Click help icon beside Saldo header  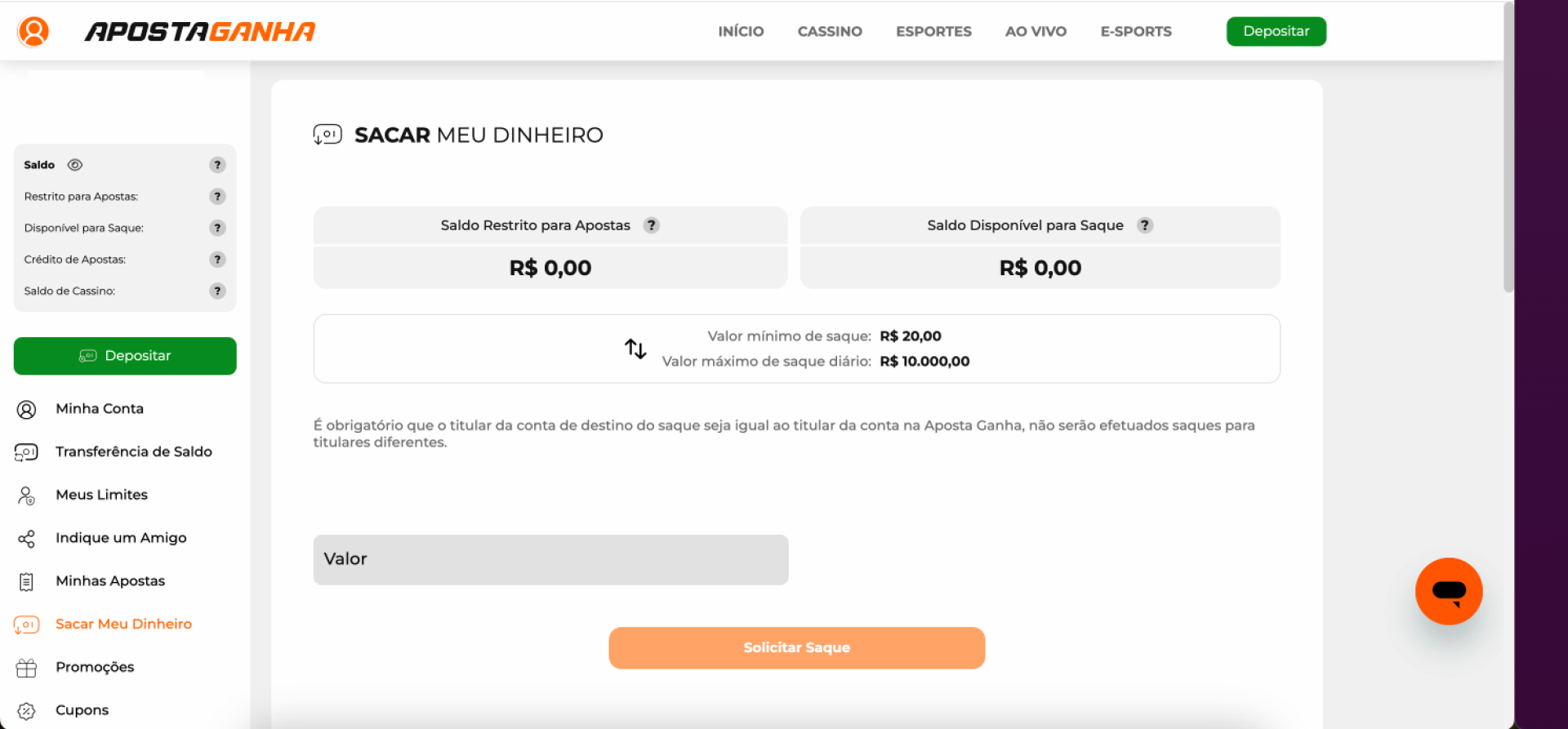(217, 165)
